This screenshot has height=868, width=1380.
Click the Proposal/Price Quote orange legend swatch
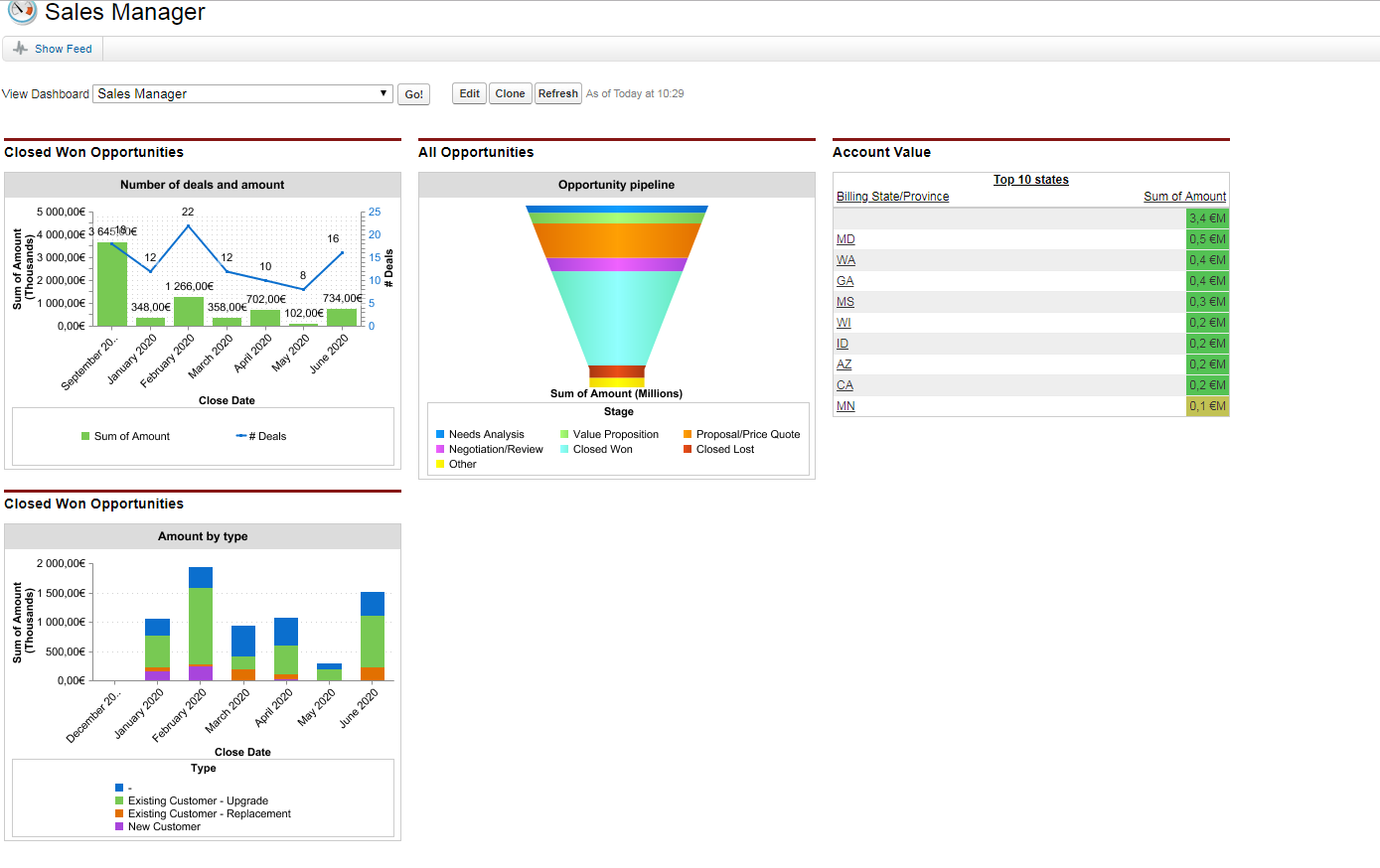tap(688, 434)
